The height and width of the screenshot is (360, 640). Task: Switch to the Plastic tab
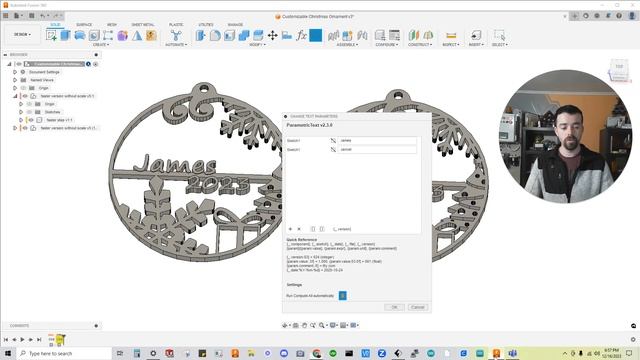click(x=176, y=25)
